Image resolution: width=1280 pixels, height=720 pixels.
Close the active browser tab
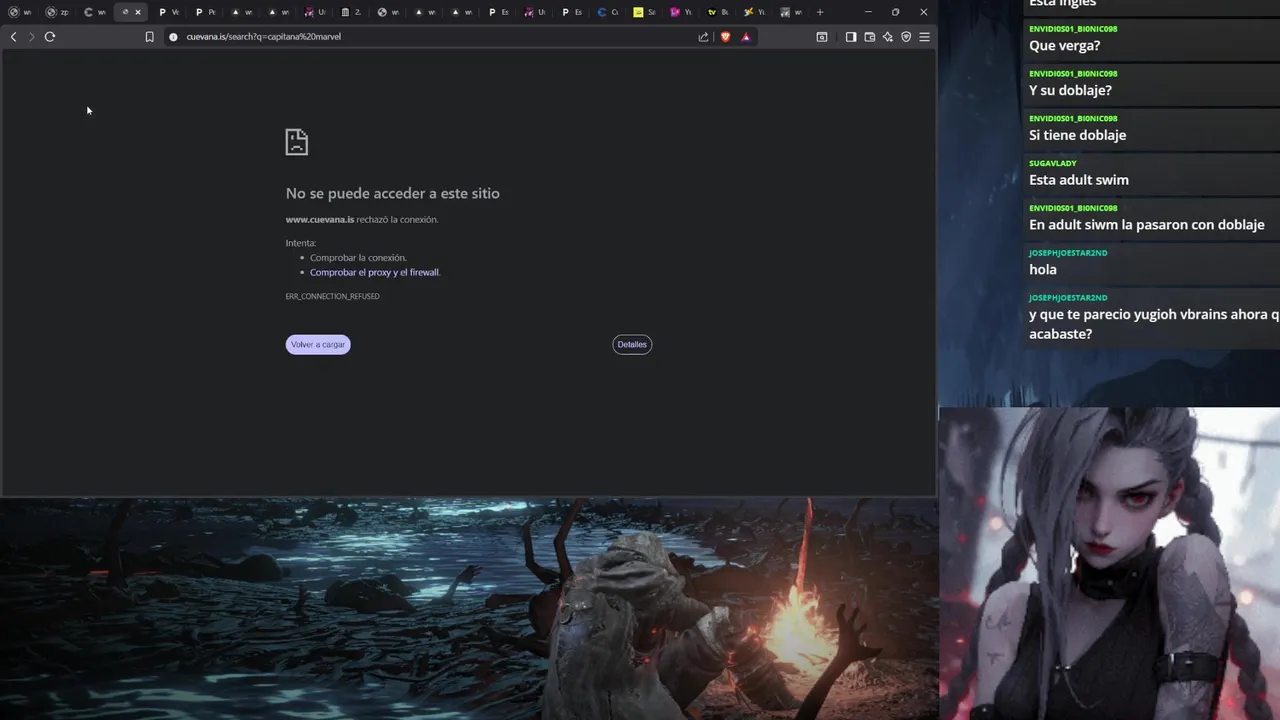click(x=138, y=12)
